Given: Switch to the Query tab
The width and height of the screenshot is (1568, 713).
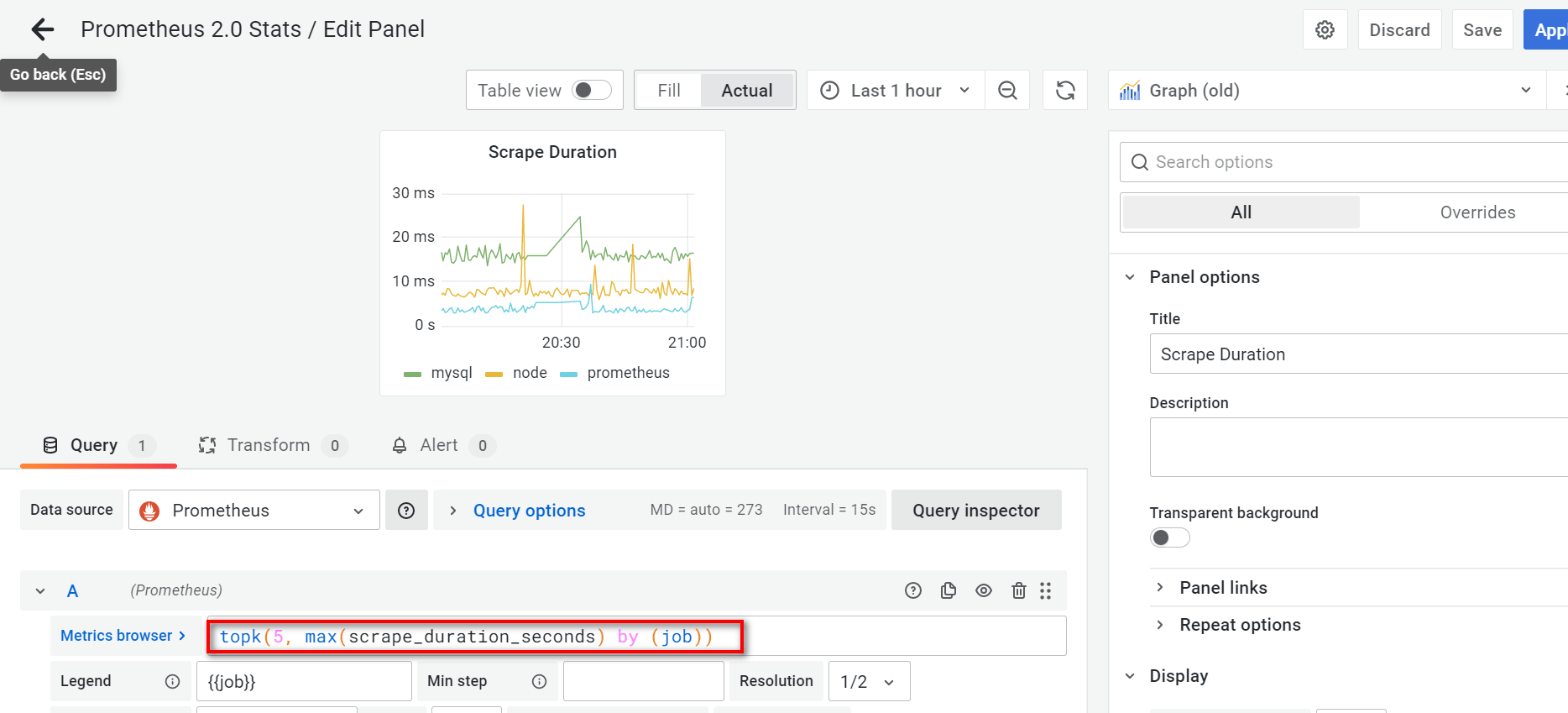Looking at the screenshot, I should click(98, 445).
